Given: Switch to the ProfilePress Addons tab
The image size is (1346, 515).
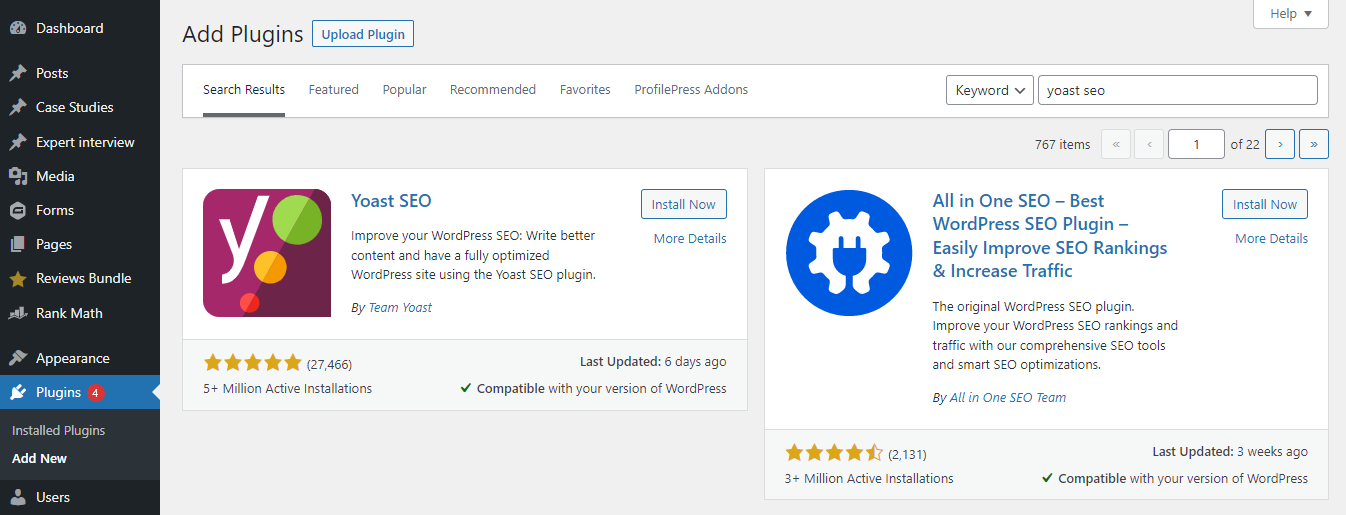Looking at the screenshot, I should [691, 90].
